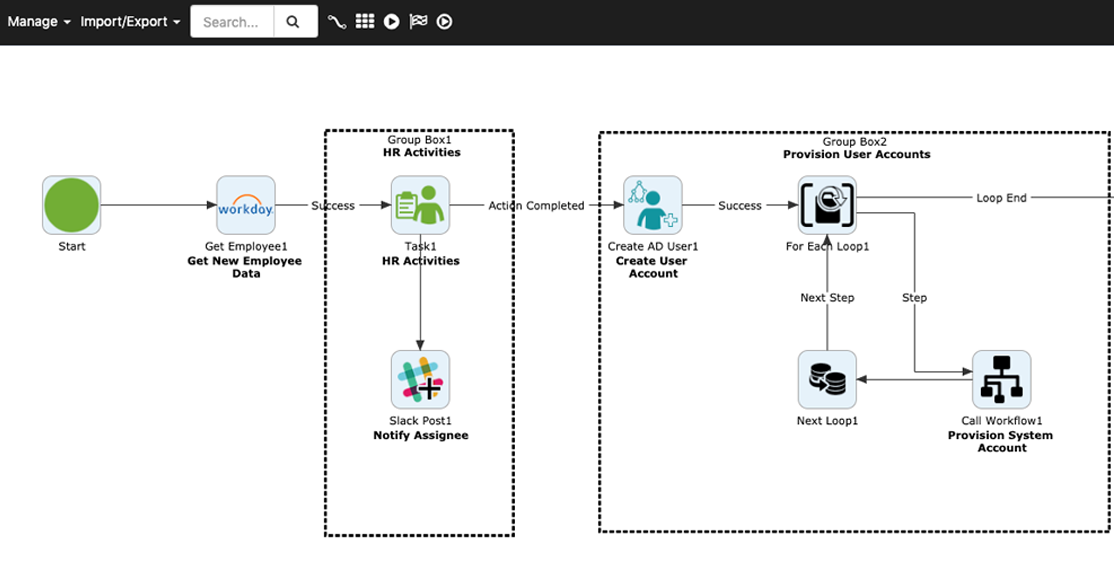Click the outlined play circle icon
1114x564 pixels.
click(x=444, y=21)
